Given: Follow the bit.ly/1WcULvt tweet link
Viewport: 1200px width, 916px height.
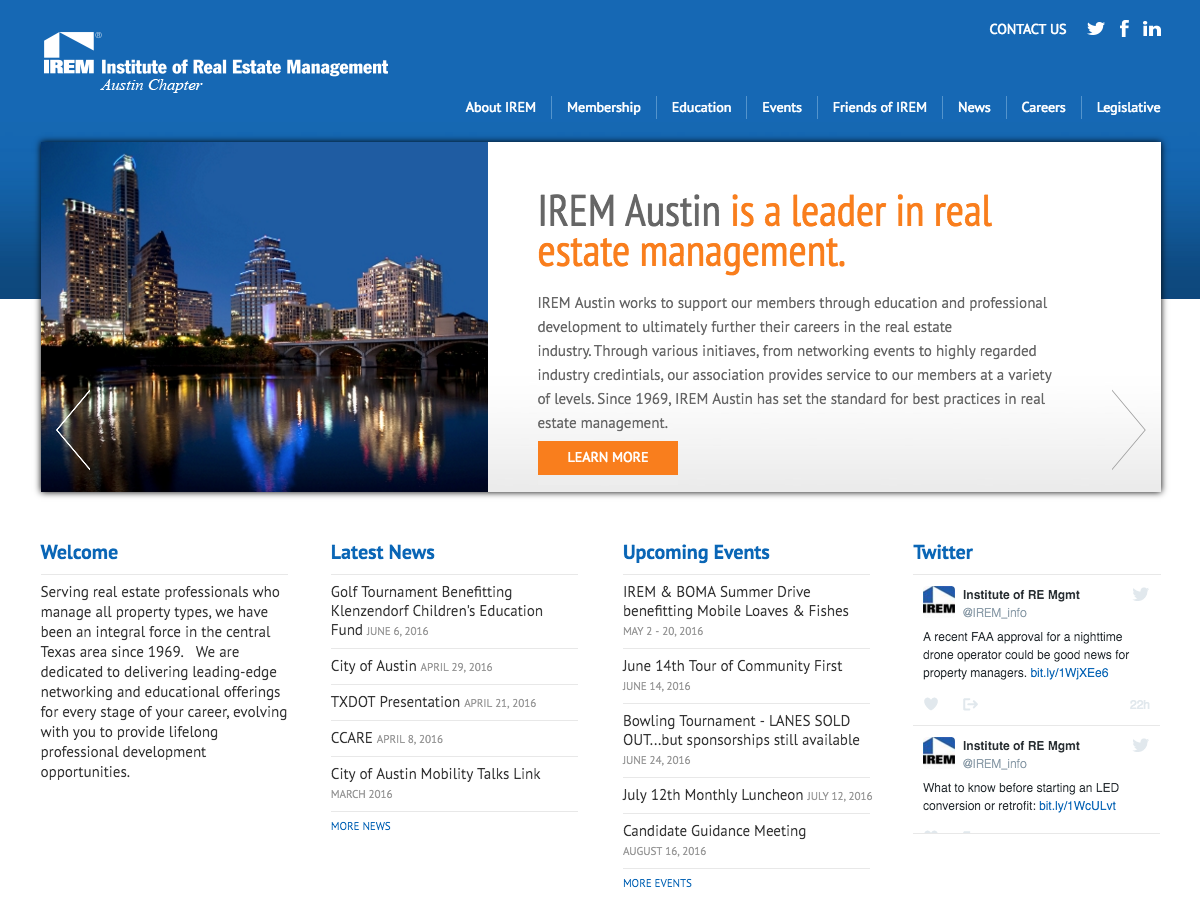Looking at the screenshot, I should (1077, 806).
